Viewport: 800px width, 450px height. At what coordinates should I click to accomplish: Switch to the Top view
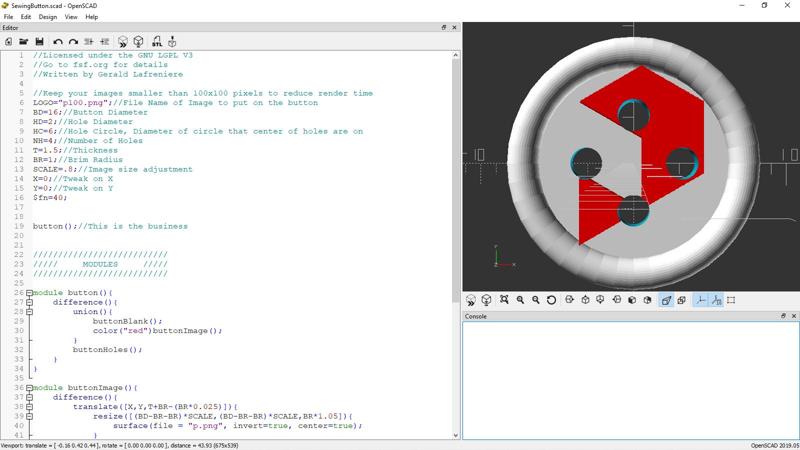[585, 300]
